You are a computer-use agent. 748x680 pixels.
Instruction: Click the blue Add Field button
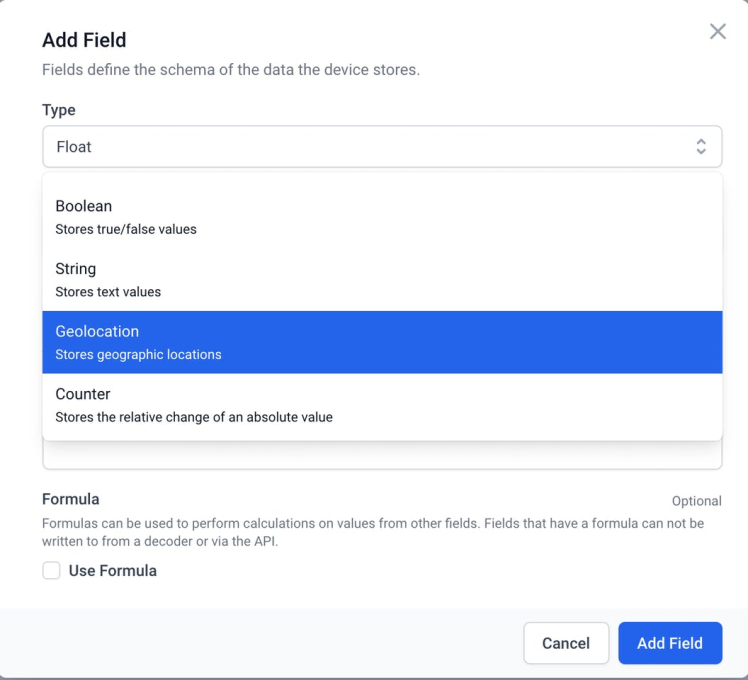pos(670,643)
